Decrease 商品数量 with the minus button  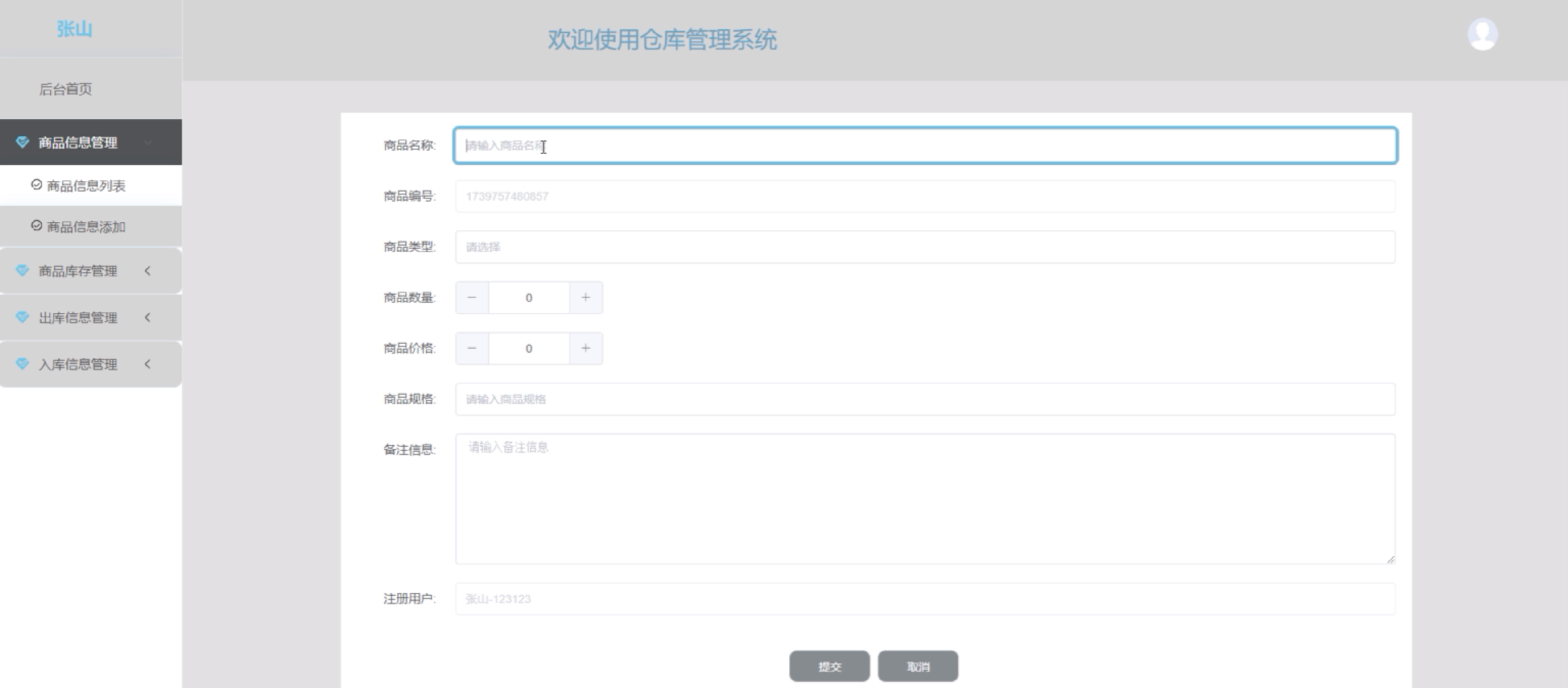point(472,297)
